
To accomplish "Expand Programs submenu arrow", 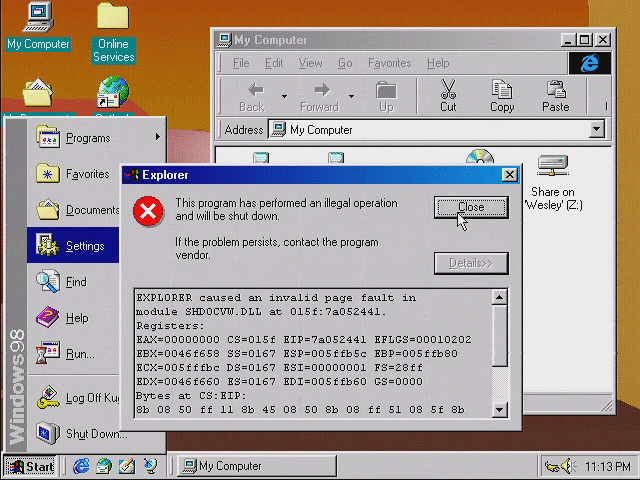I will (158, 137).
